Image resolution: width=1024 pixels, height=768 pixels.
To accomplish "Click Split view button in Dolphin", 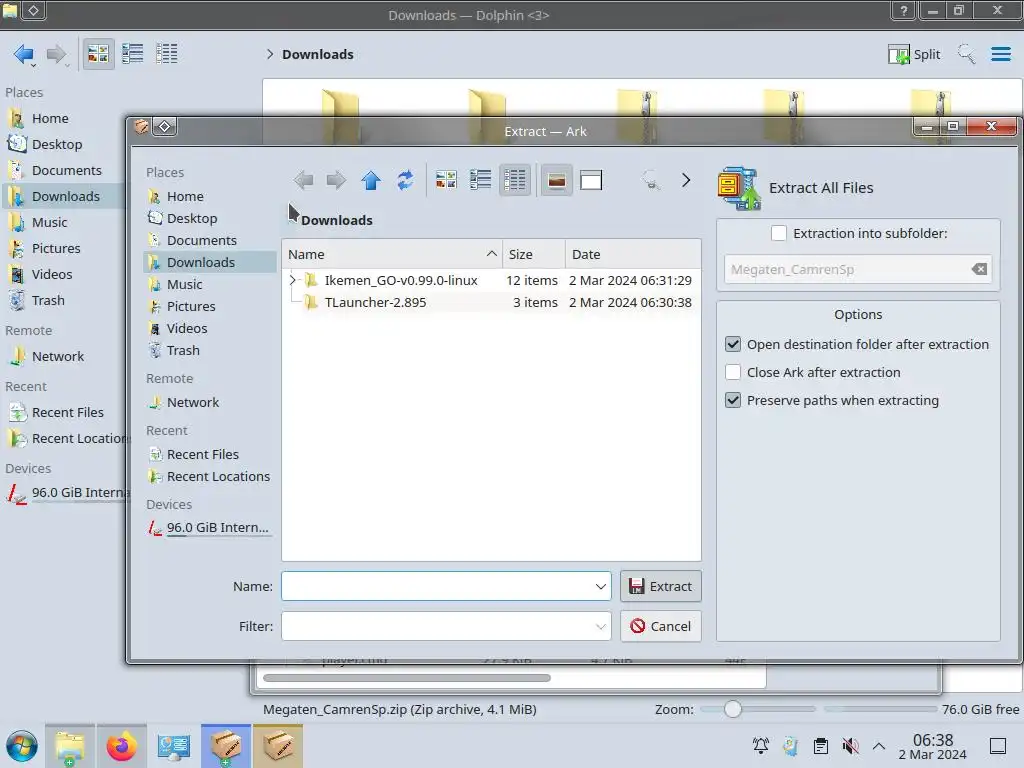I will point(914,54).
